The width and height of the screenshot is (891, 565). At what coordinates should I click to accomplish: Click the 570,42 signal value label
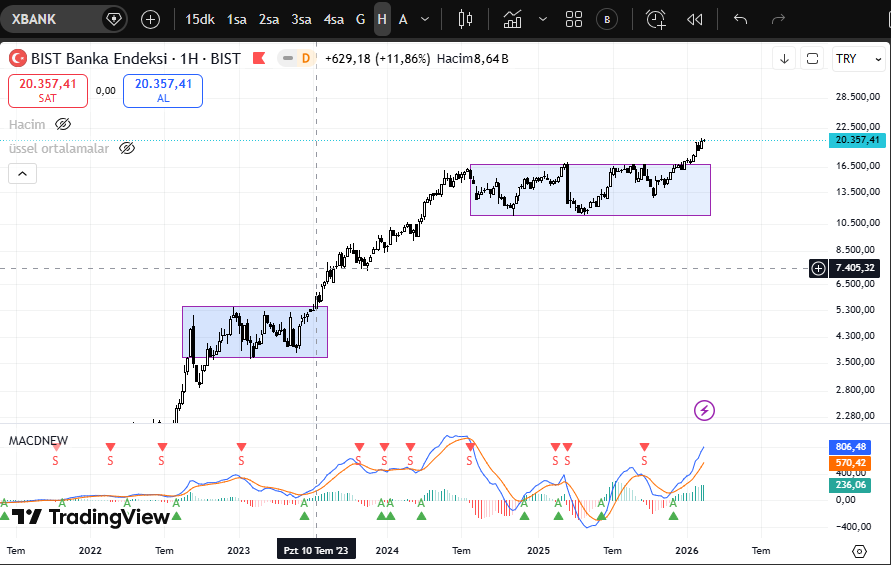pos(850,463)
